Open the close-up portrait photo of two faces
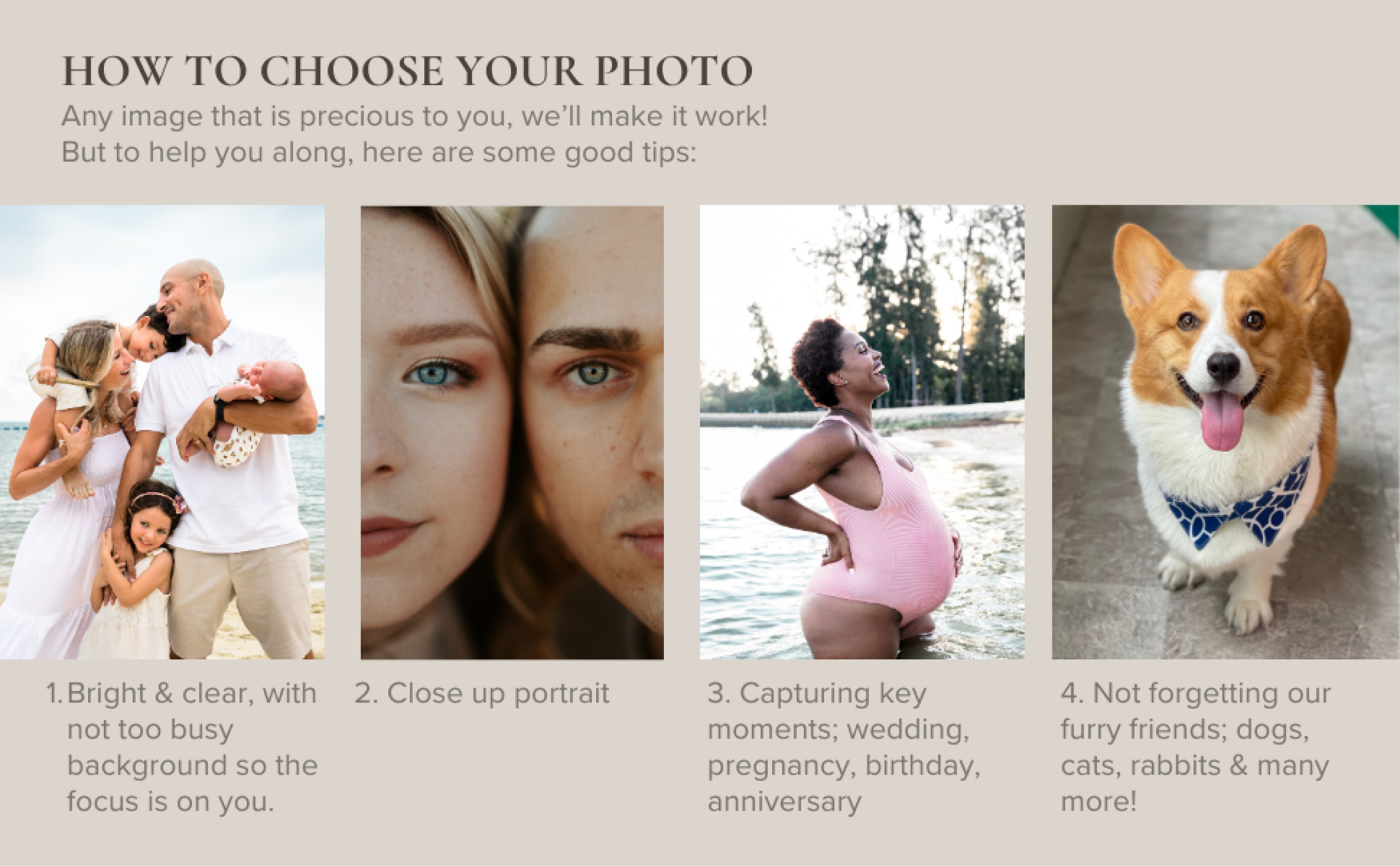Screen dimensions: 1400x866 (x=511, y=432)
